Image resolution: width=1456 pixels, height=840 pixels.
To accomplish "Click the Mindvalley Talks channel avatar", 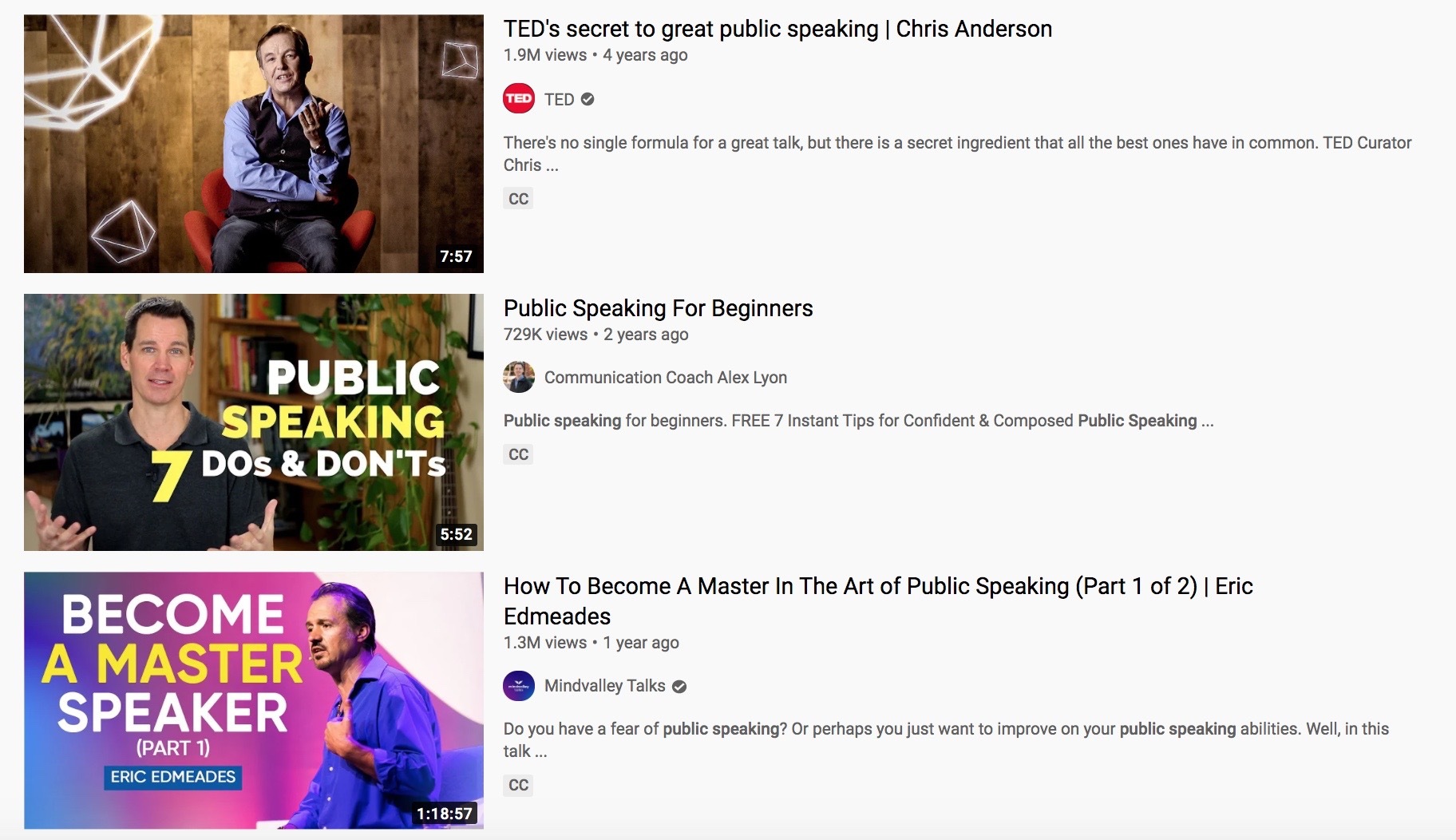I will coord(519,686).
